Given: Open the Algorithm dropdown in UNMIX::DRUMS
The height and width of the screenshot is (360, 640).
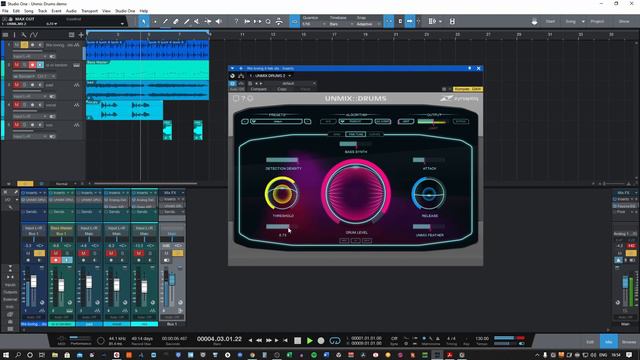Looking at the screenshot, I should 356,122.
